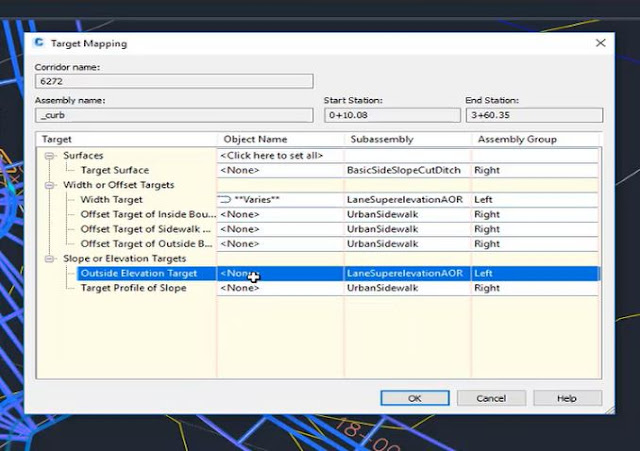
Task: Collapse the Surfaces tree group
Action: click(x=49, y=156)
